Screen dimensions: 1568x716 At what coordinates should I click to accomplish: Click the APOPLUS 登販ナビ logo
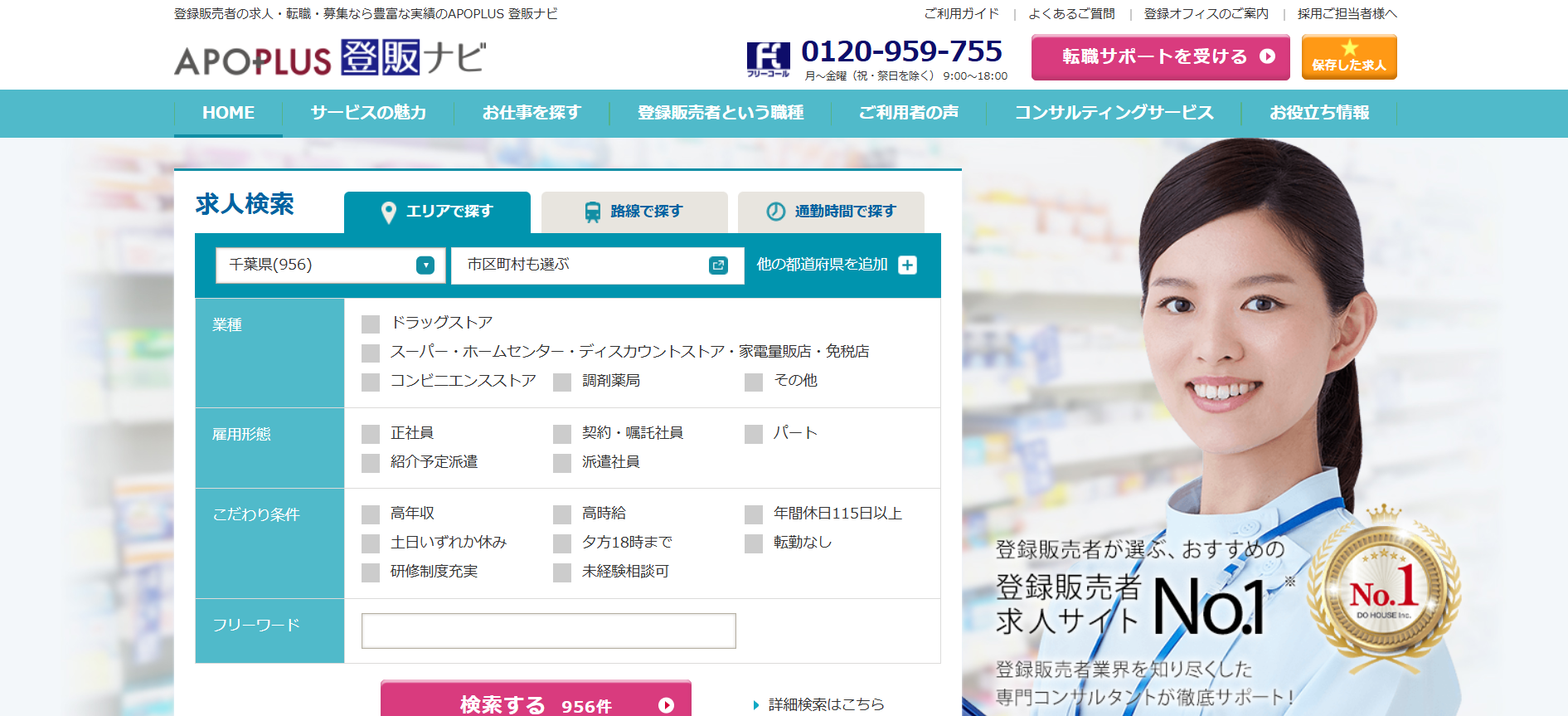coord(329,58)
